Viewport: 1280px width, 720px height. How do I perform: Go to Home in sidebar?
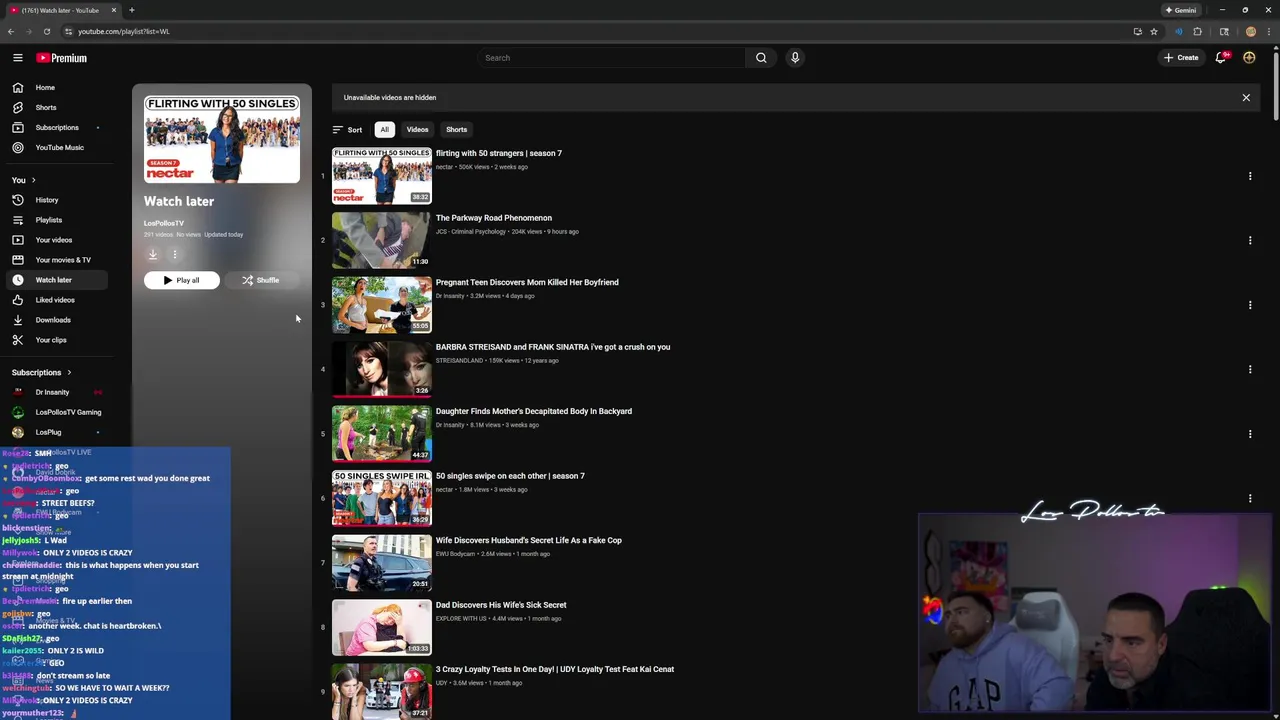pos(56,87)
